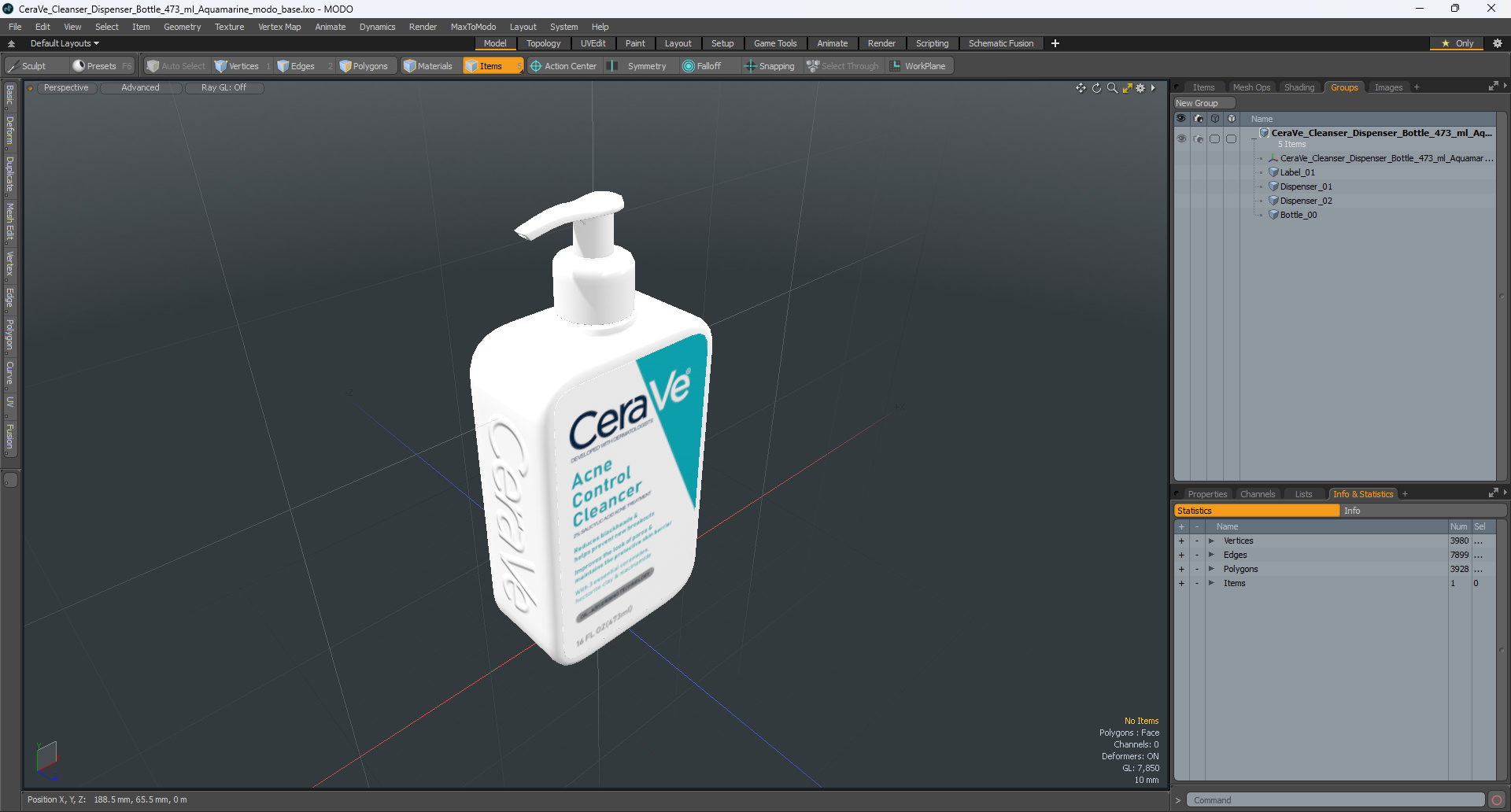Image resolution: width=1511 pixels, height=812 pixels.
Task: Click the locator axis icon in Groups list
Action: tap(1273, 158)
